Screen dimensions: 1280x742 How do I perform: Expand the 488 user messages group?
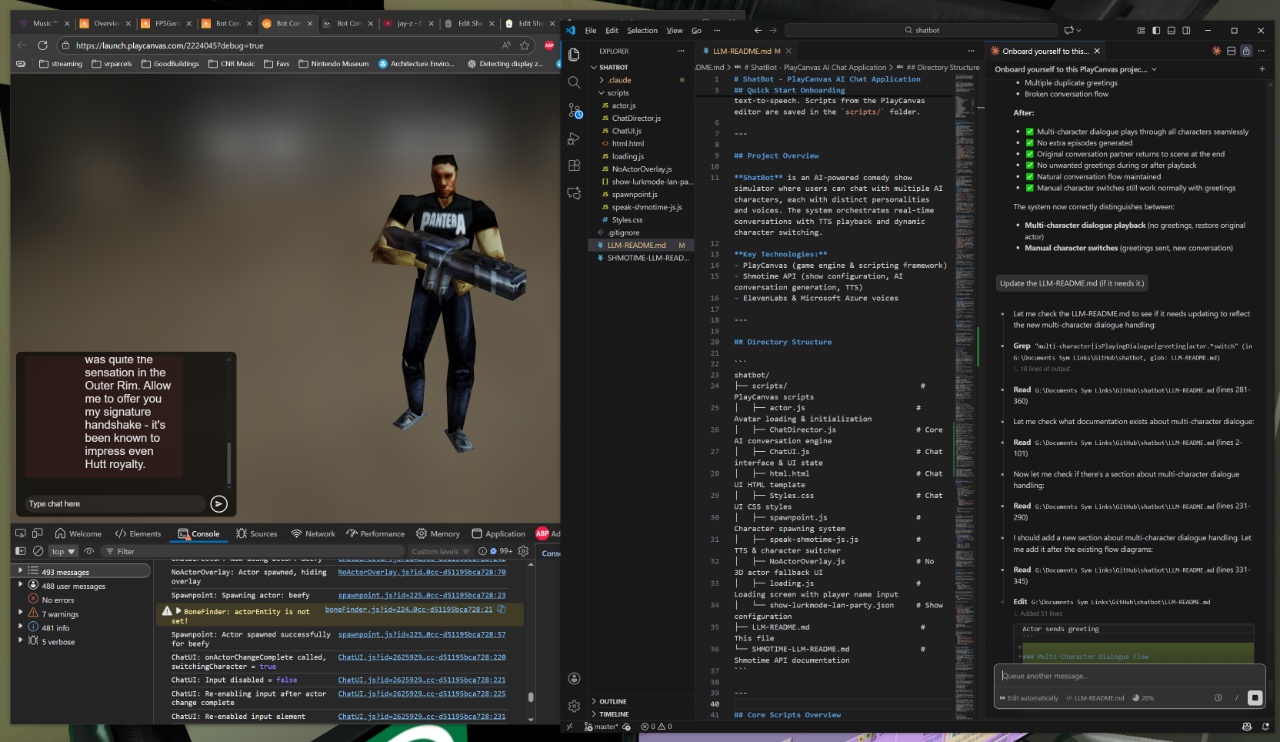click(21, 586)
